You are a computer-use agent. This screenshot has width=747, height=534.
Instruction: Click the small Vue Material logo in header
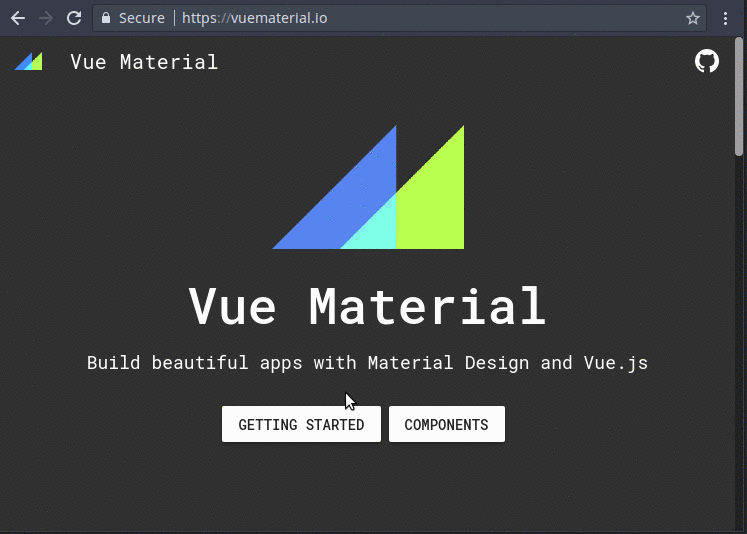tap(29, 61)
